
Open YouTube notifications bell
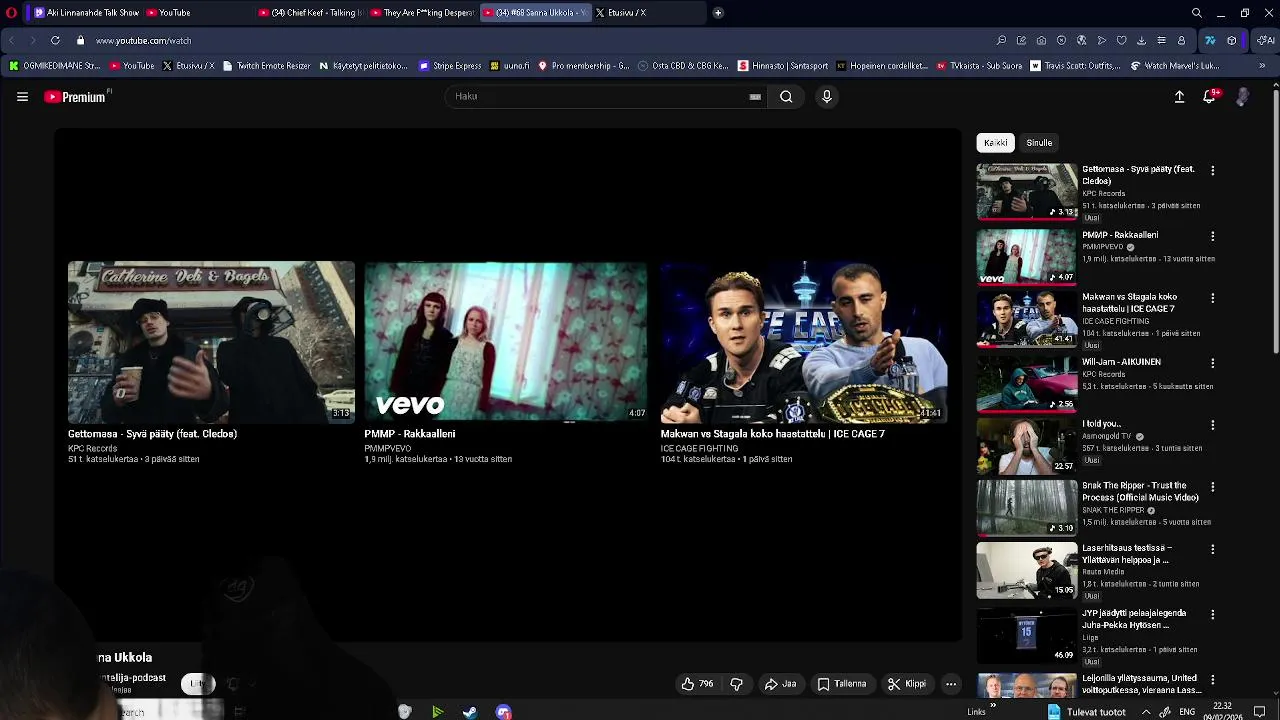coord(1209,96)
